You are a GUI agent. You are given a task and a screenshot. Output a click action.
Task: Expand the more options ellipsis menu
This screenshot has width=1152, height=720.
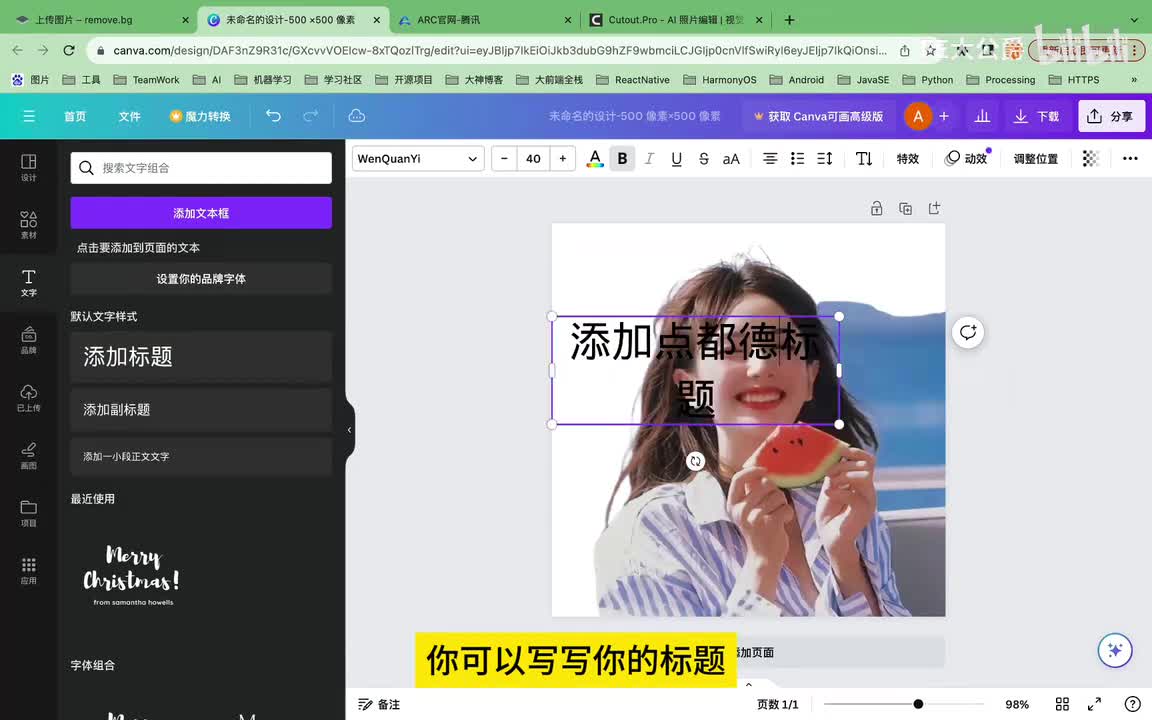(x=1130, y=159)
